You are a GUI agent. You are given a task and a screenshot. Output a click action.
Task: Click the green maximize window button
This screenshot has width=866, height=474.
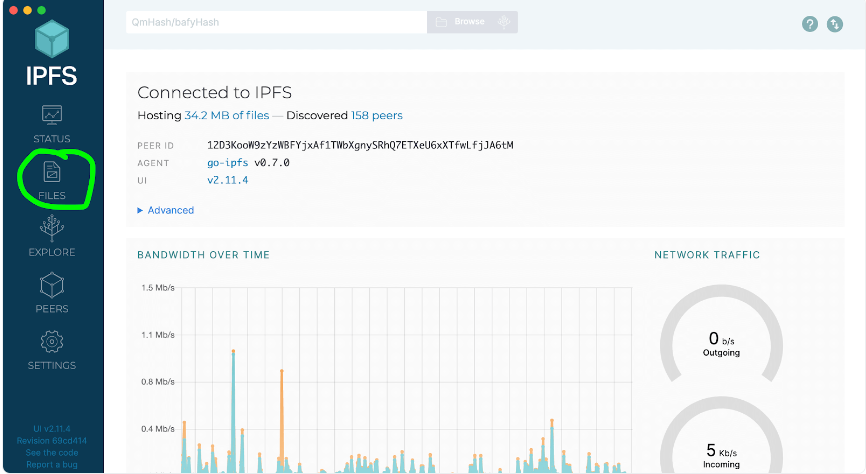tap(41, 10)
